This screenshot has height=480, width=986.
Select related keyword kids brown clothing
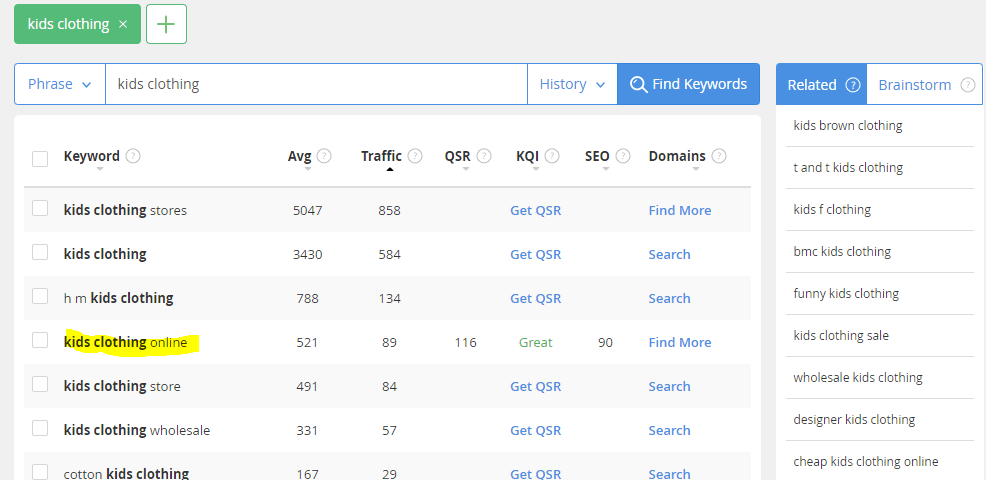click(848, 125)
